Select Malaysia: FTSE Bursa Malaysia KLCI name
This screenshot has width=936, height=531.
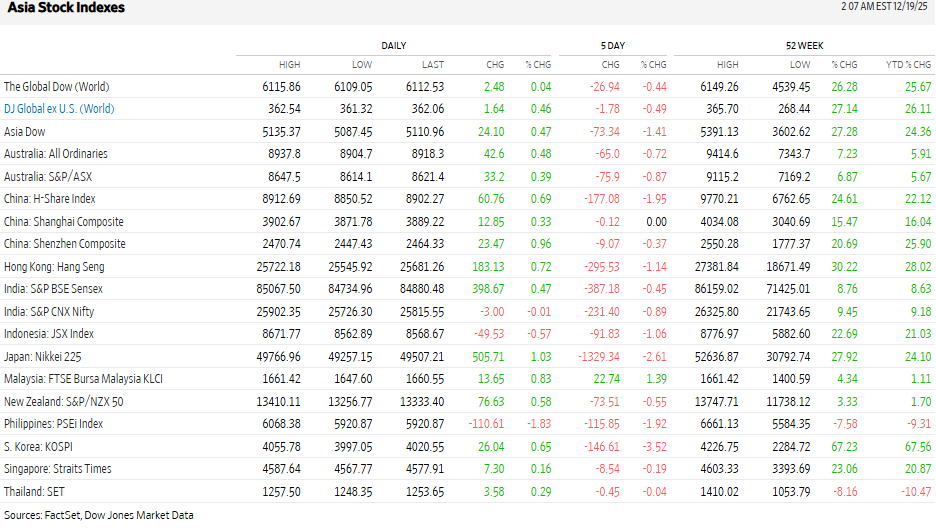tap(83, 379)
